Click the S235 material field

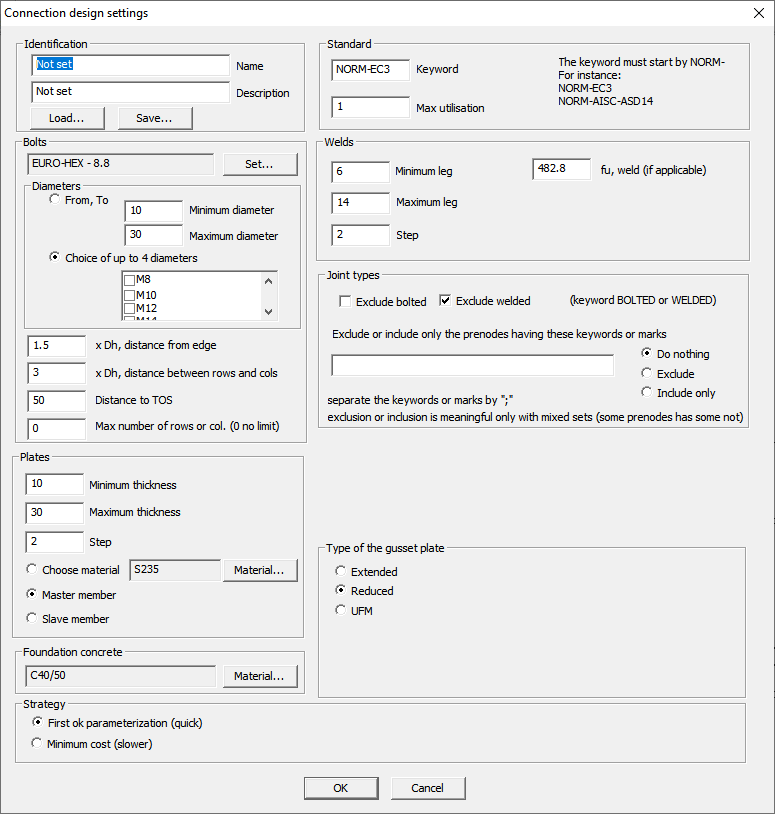175,570
